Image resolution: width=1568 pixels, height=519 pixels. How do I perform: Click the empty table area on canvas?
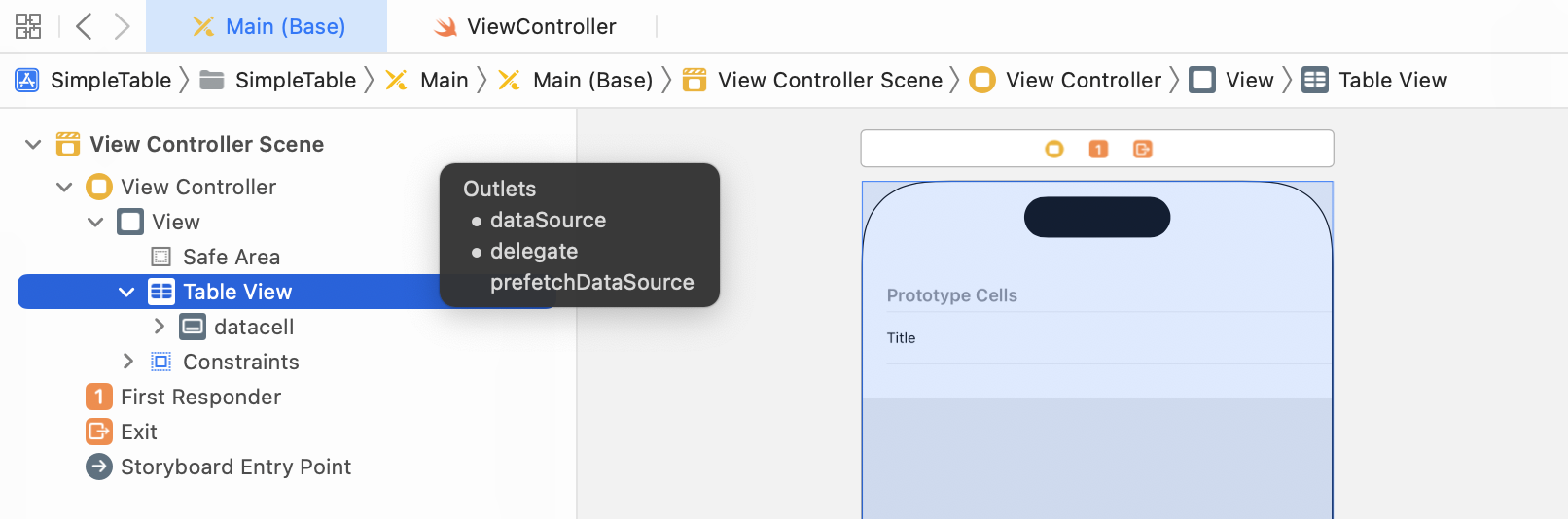point(1097,457)
